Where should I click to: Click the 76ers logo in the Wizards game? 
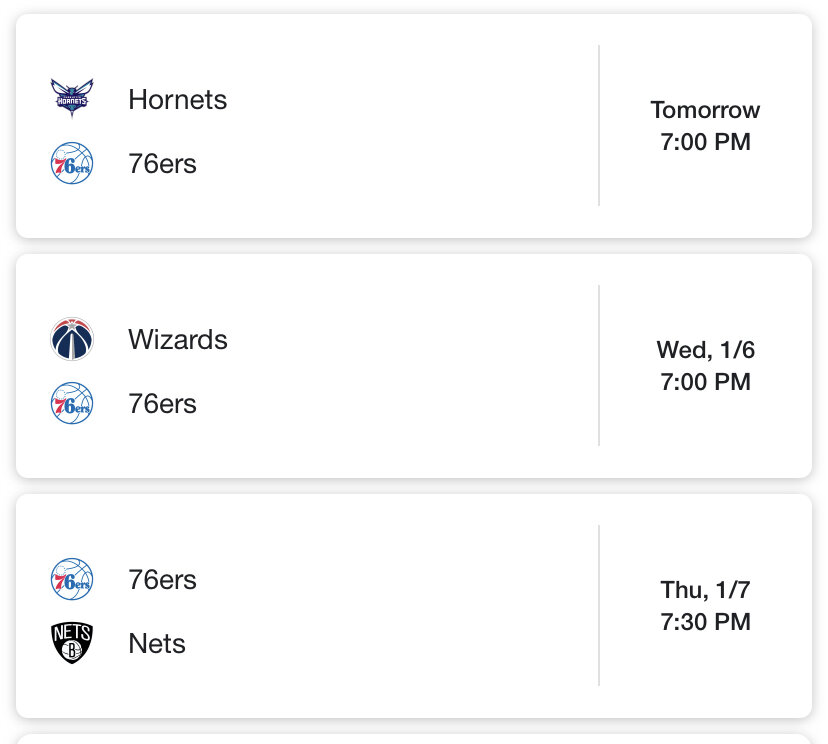(72, 403)
